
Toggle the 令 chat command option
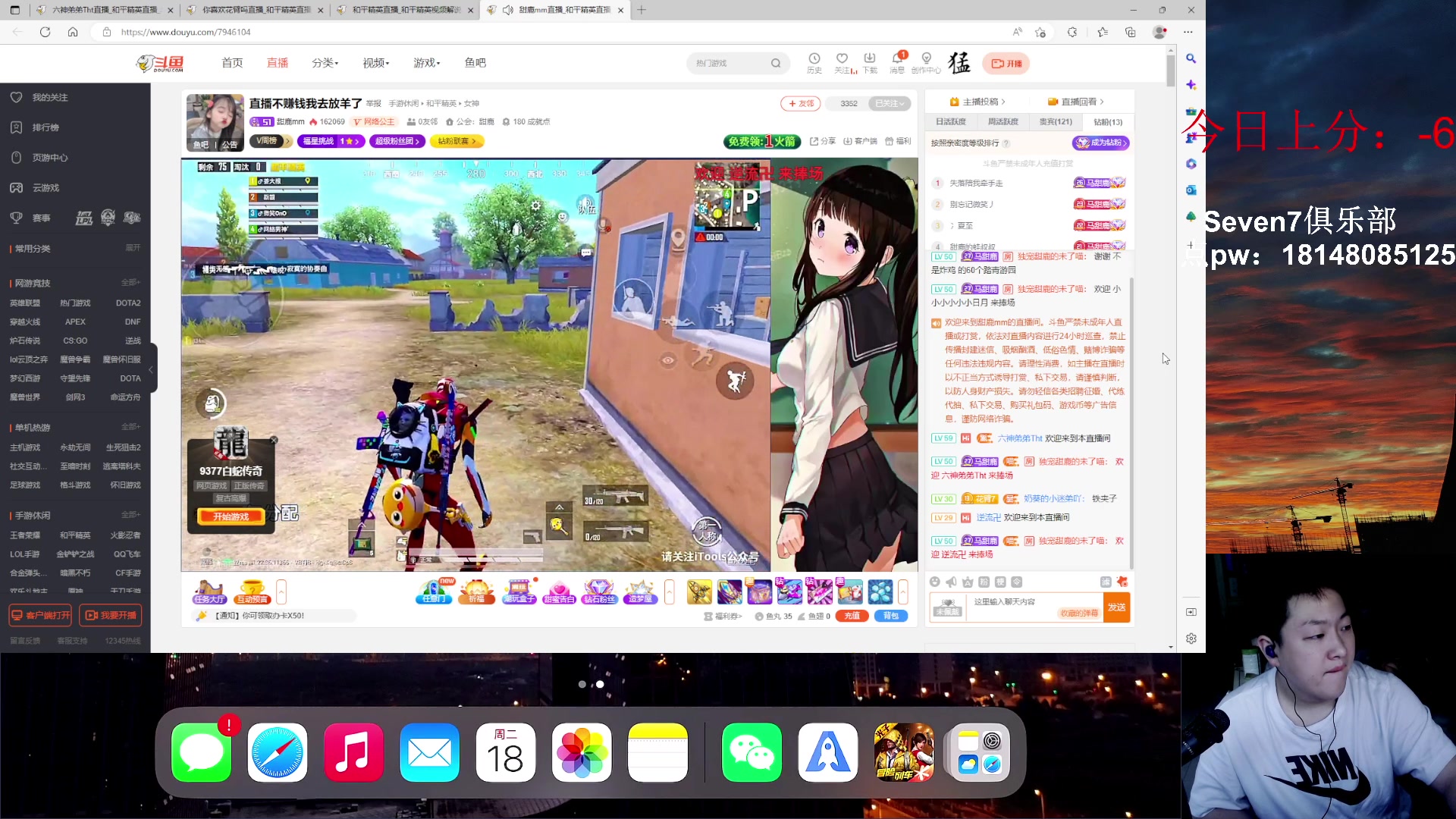click(x=1017, y=582)
